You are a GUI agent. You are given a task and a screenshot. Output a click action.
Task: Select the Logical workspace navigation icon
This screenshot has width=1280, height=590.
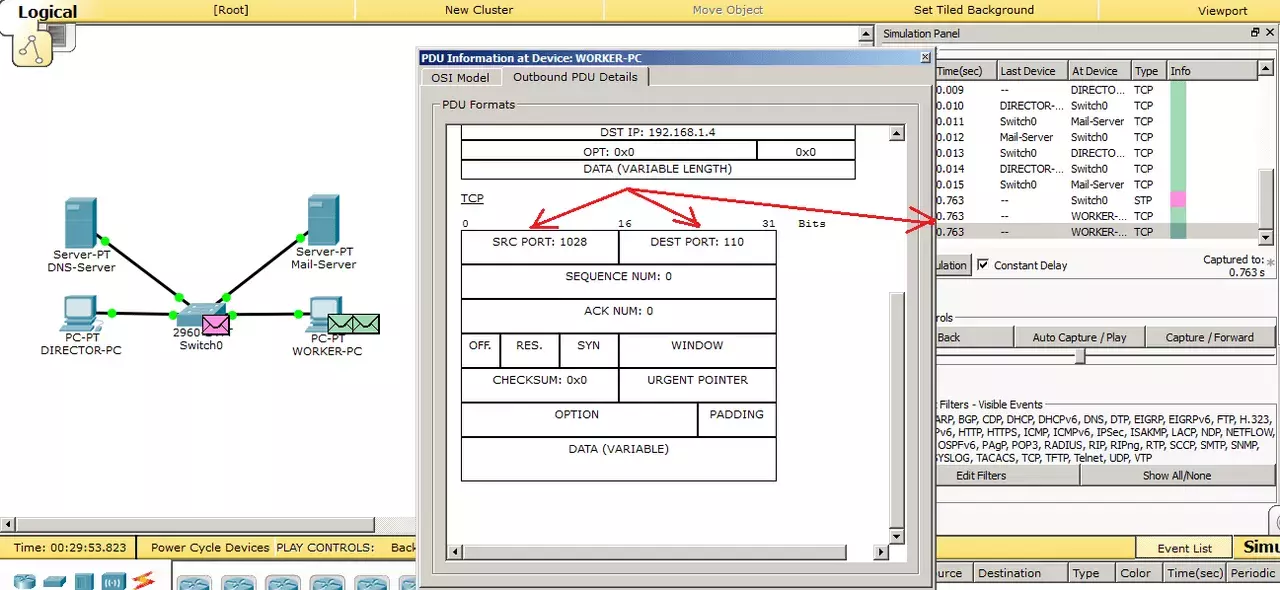click(x=32, y=46)
